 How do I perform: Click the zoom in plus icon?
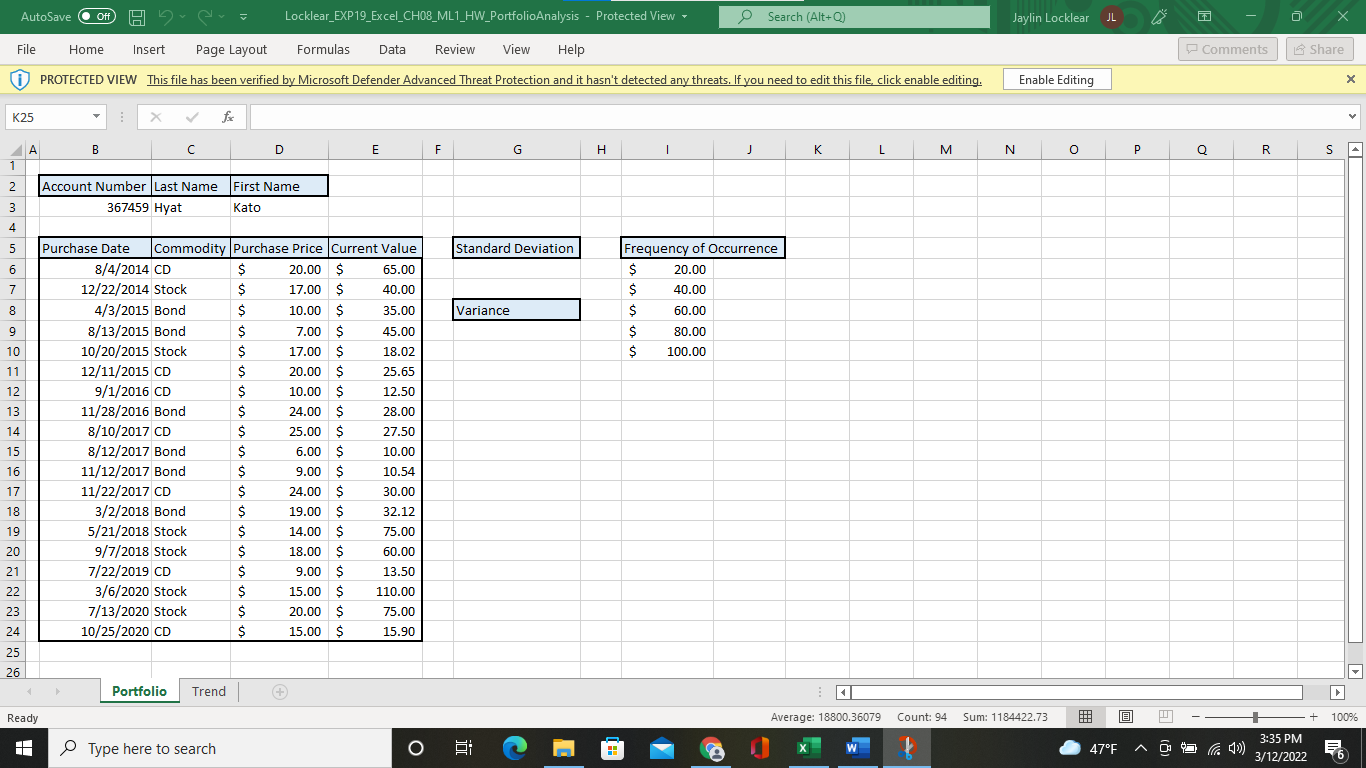click(x=1316, y=717)
